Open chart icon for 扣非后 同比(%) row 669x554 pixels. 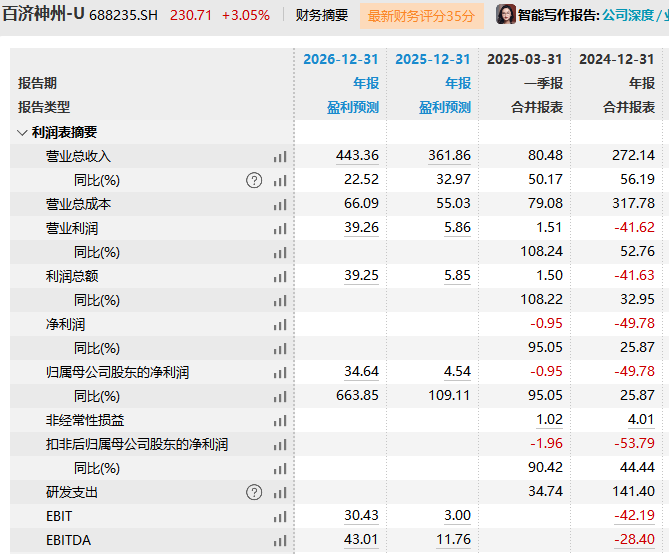tap(280, 469)
